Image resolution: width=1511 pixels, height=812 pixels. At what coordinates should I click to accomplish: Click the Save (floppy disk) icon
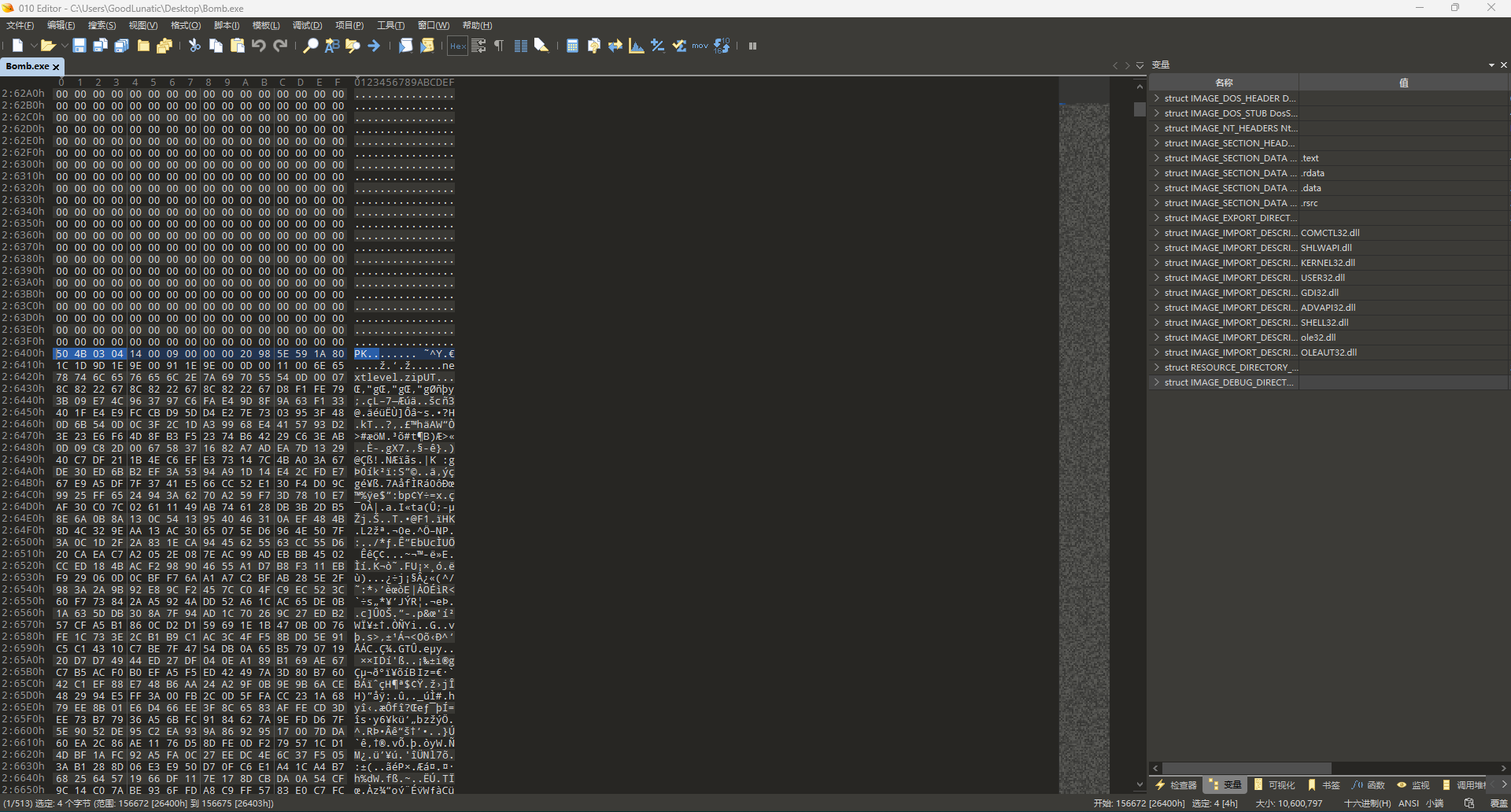point(79,46)
